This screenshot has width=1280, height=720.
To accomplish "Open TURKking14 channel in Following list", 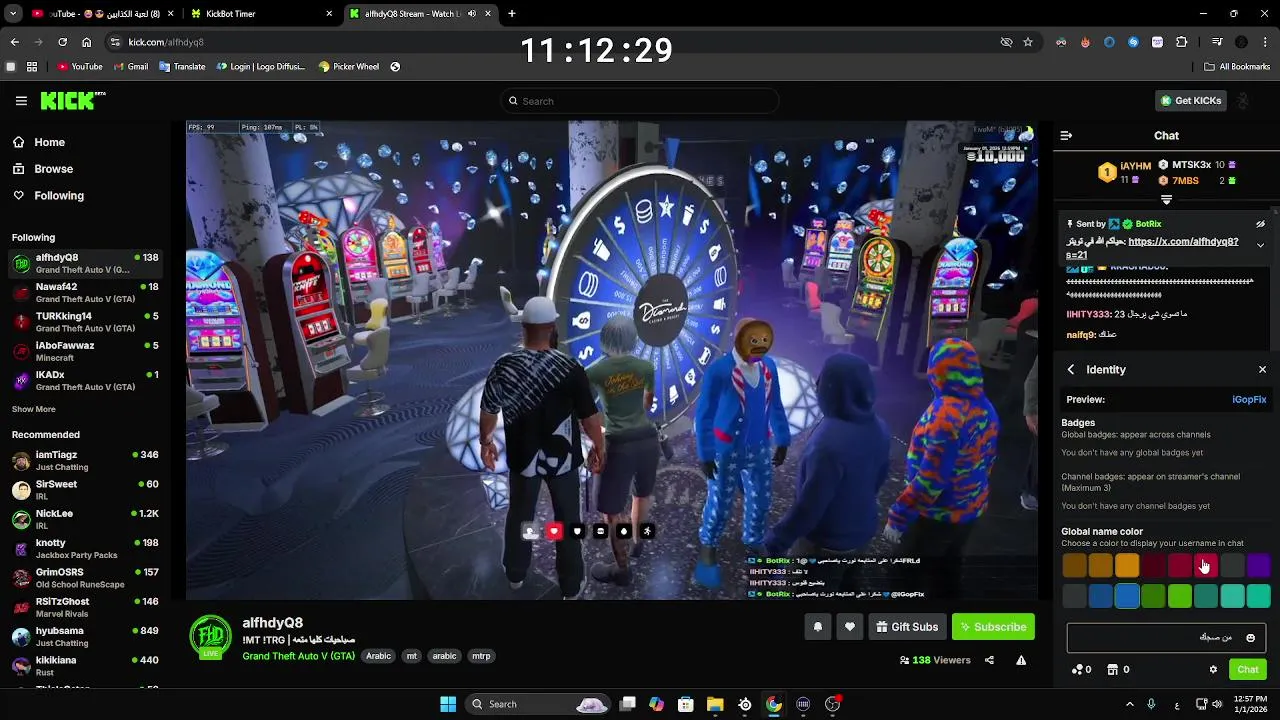I will pyautogui.click(x=85, y=322).
